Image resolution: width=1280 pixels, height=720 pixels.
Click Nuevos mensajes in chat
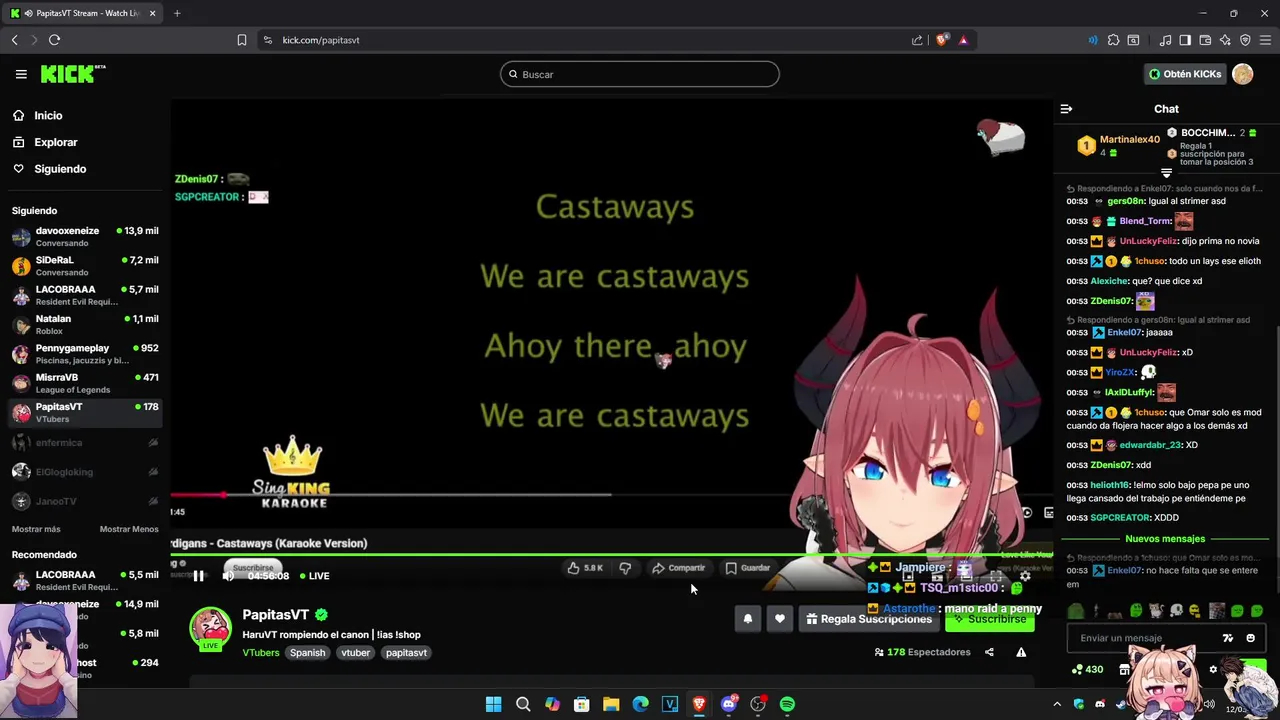1165,539
